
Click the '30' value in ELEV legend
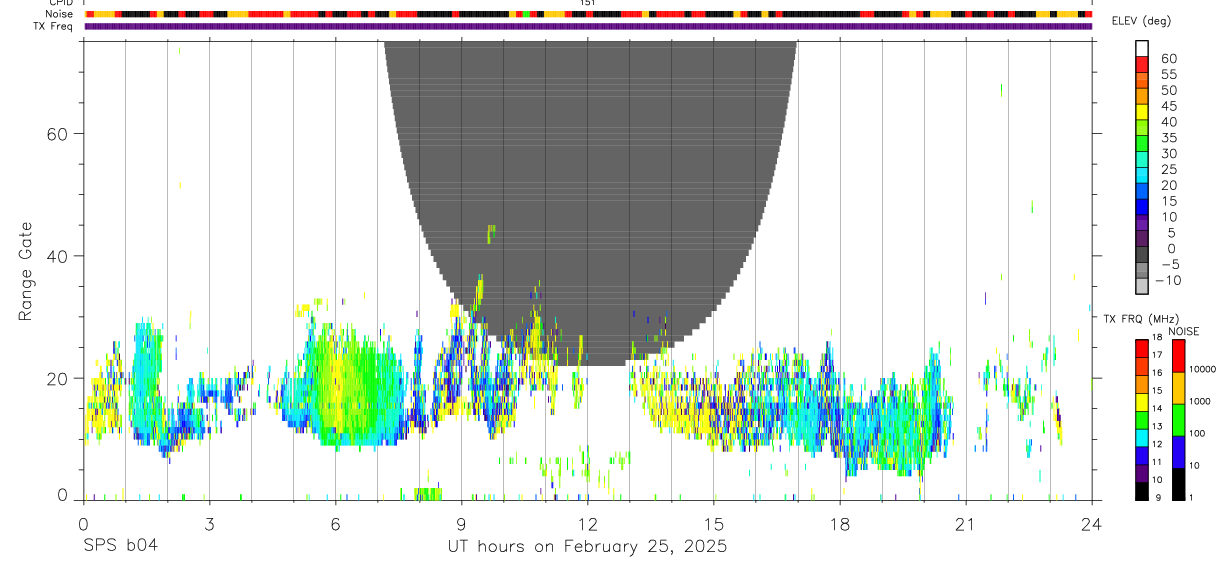click(1169, 153)
